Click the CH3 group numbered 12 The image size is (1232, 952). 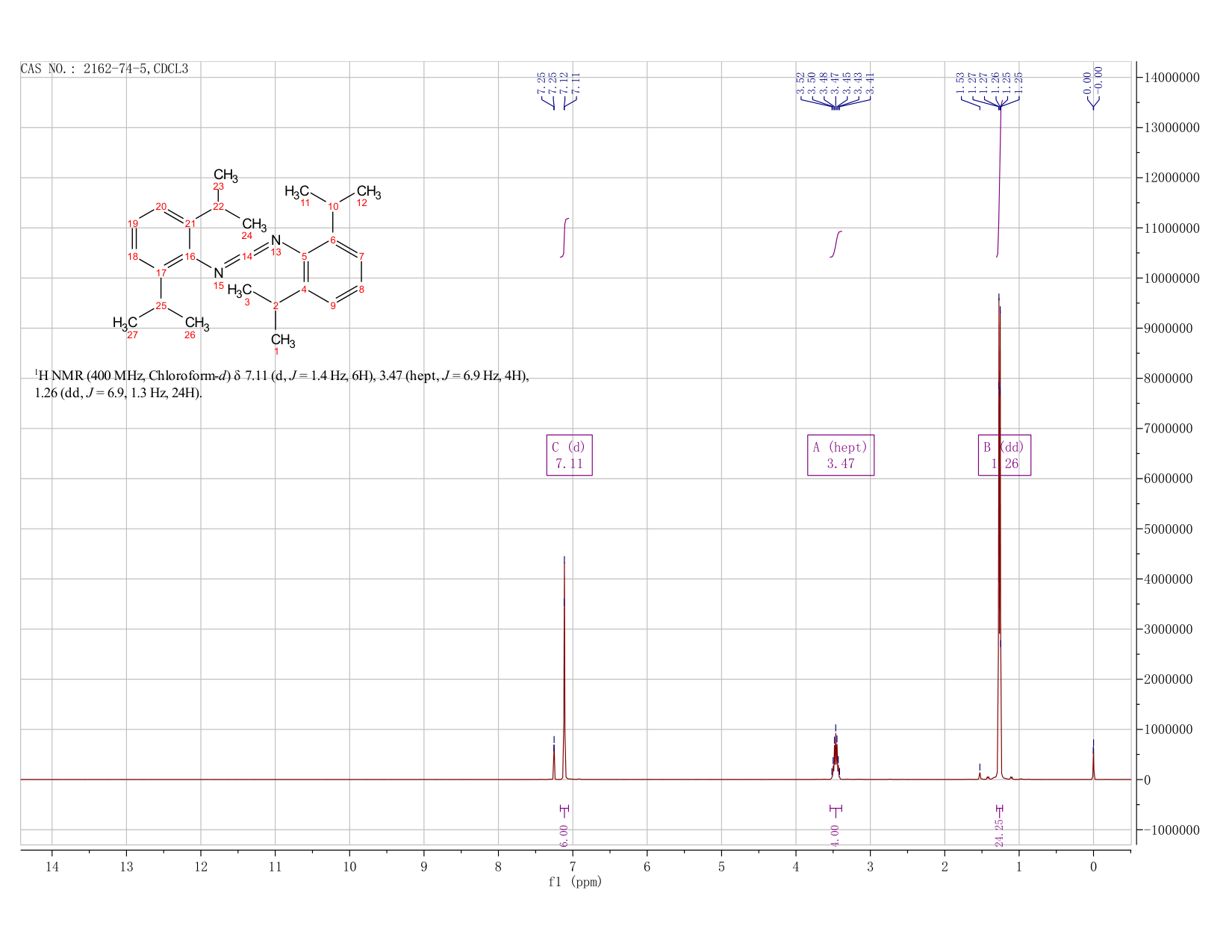click(369, 193)
